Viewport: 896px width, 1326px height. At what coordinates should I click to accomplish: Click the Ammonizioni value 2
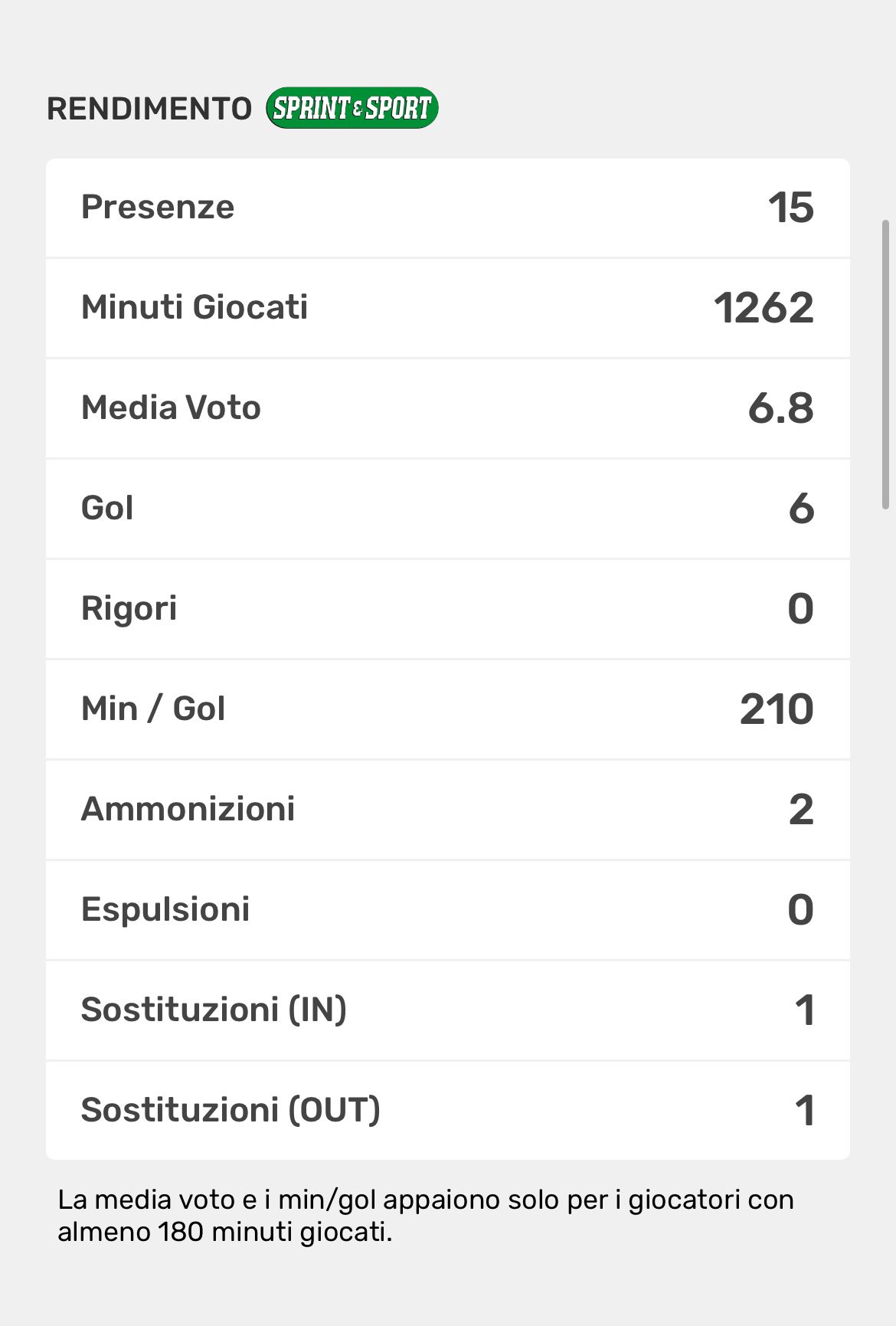tap(800, 810)
